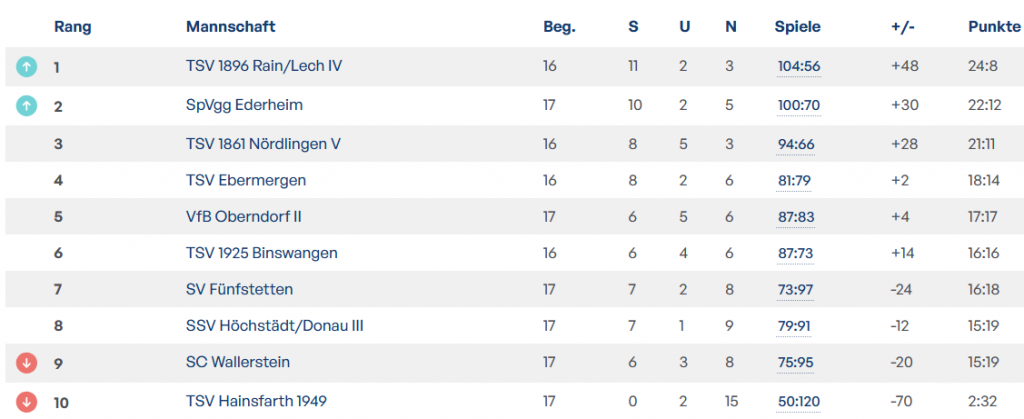Open the SpVgg Ederheim team page

click(x=244, y=105)
